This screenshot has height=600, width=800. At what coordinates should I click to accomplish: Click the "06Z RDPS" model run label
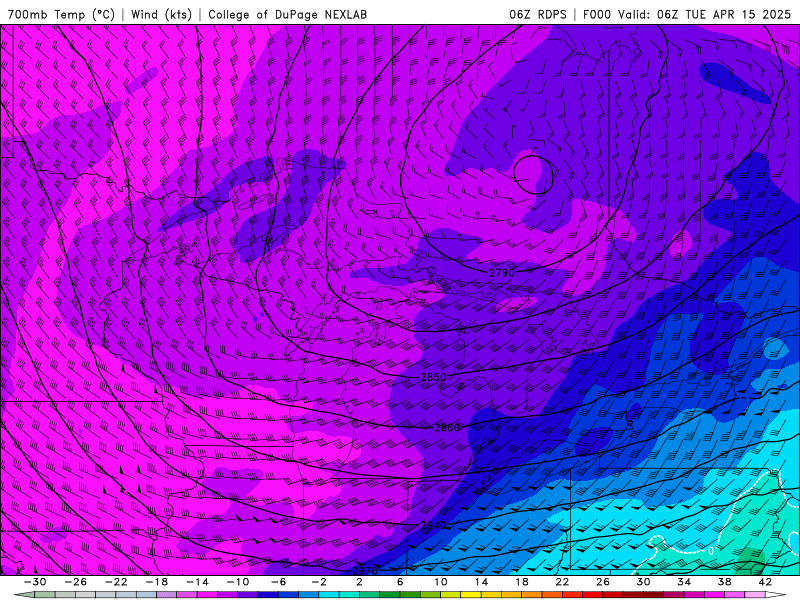(x=537, y=14)
